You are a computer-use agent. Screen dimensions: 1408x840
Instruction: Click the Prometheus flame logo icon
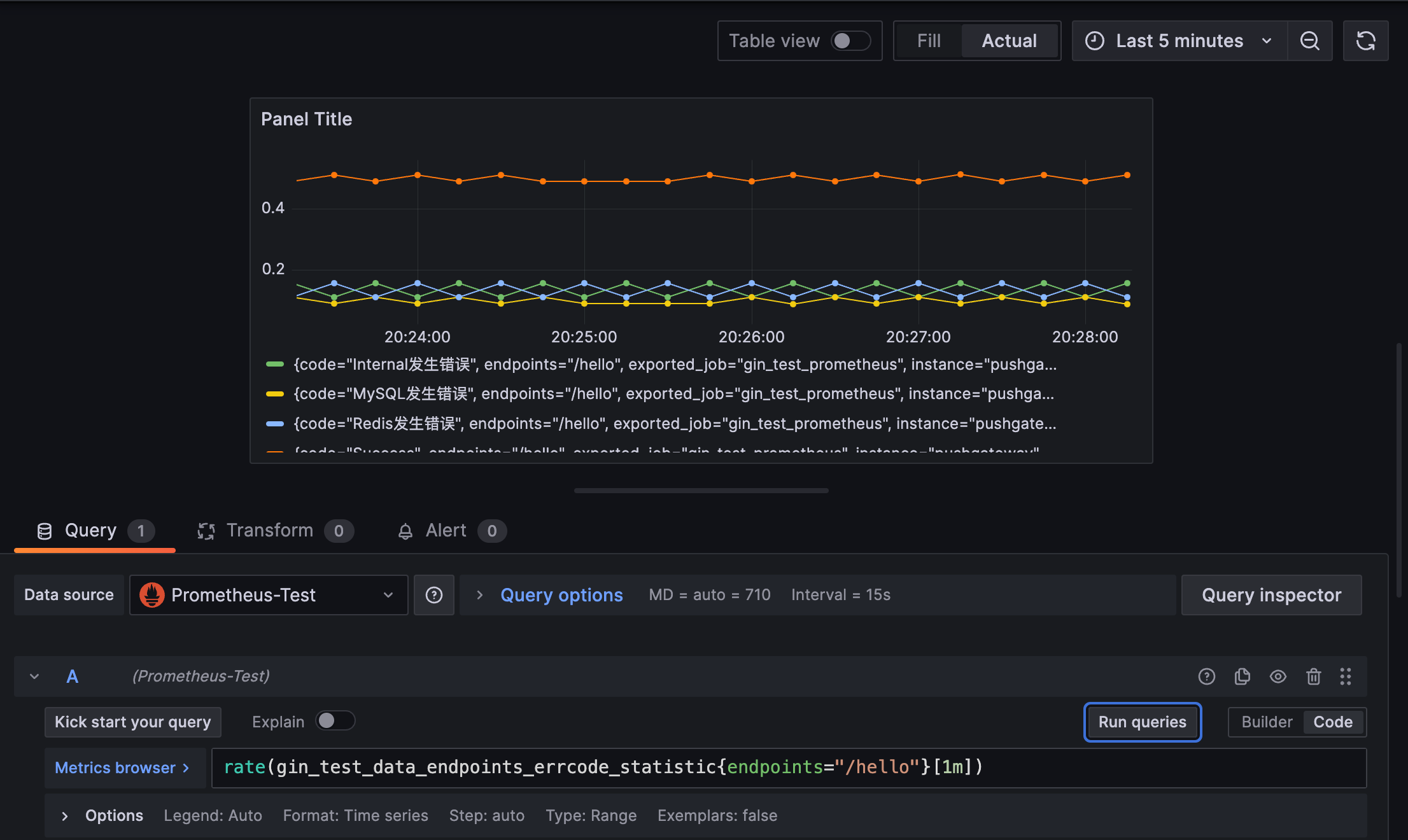(152, 595)
